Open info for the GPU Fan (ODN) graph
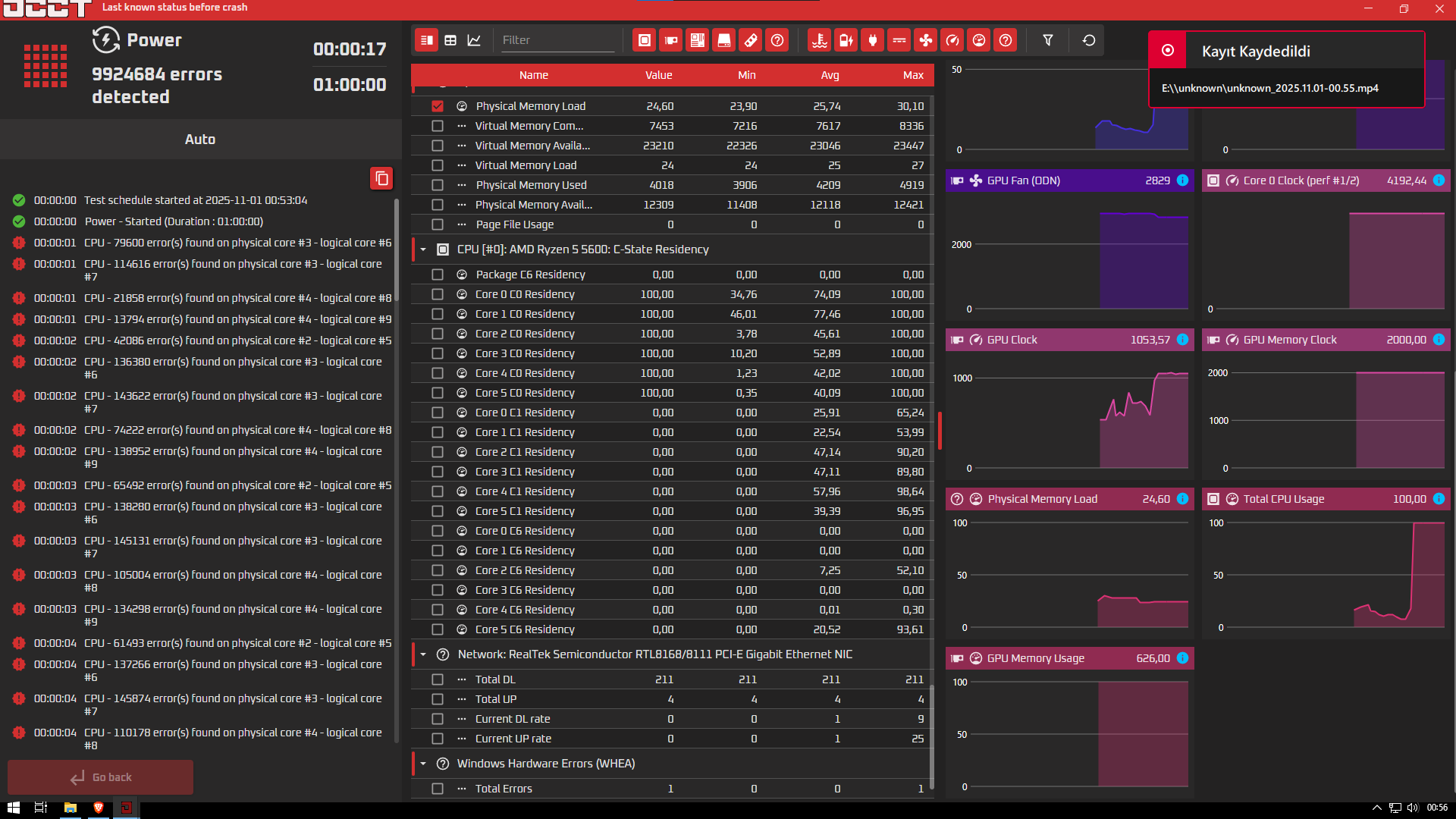This screenshot has width=1456, height=819. pos(1182,180)
